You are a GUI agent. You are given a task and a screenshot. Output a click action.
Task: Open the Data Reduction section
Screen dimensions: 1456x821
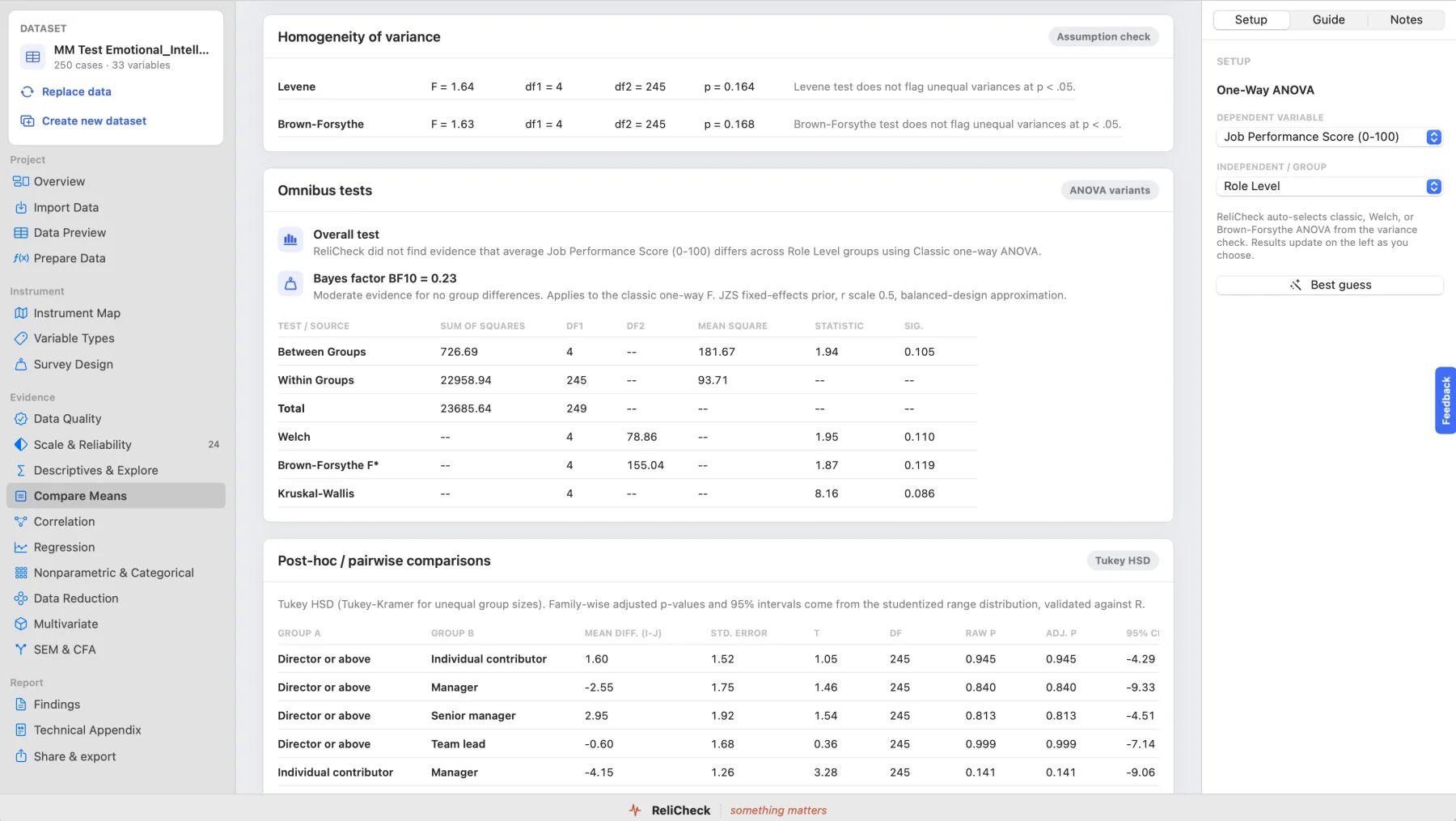(x=116, y=599)
